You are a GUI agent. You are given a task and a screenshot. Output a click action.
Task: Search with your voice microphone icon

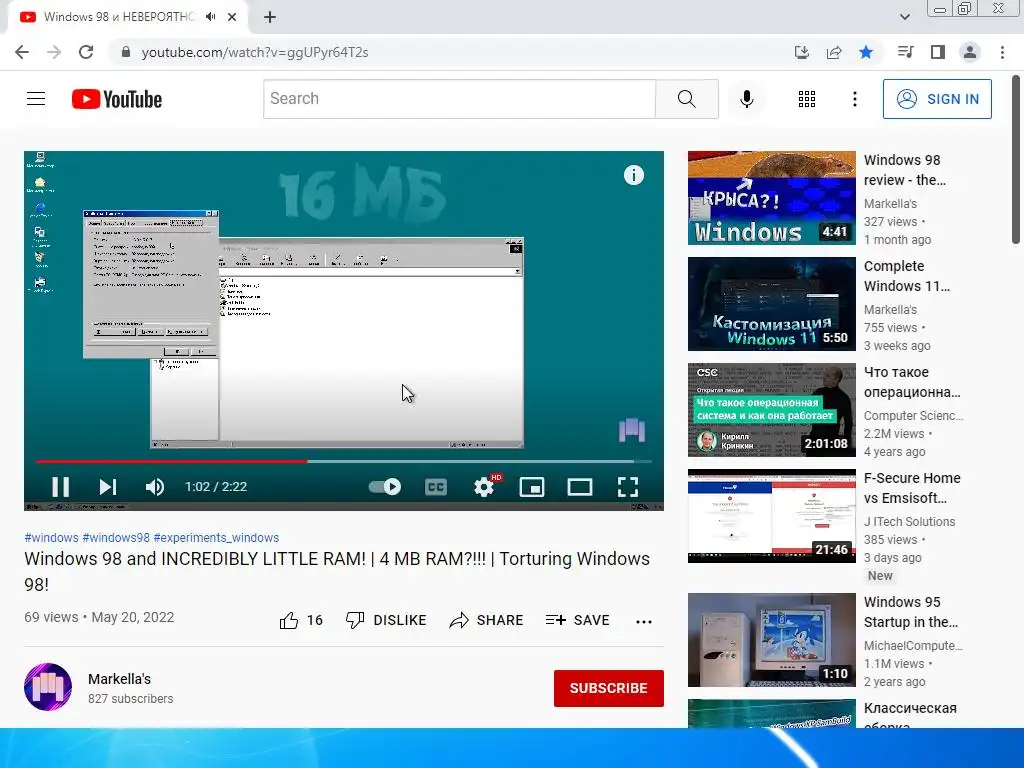pyautogui.click(x=746, y=99)
